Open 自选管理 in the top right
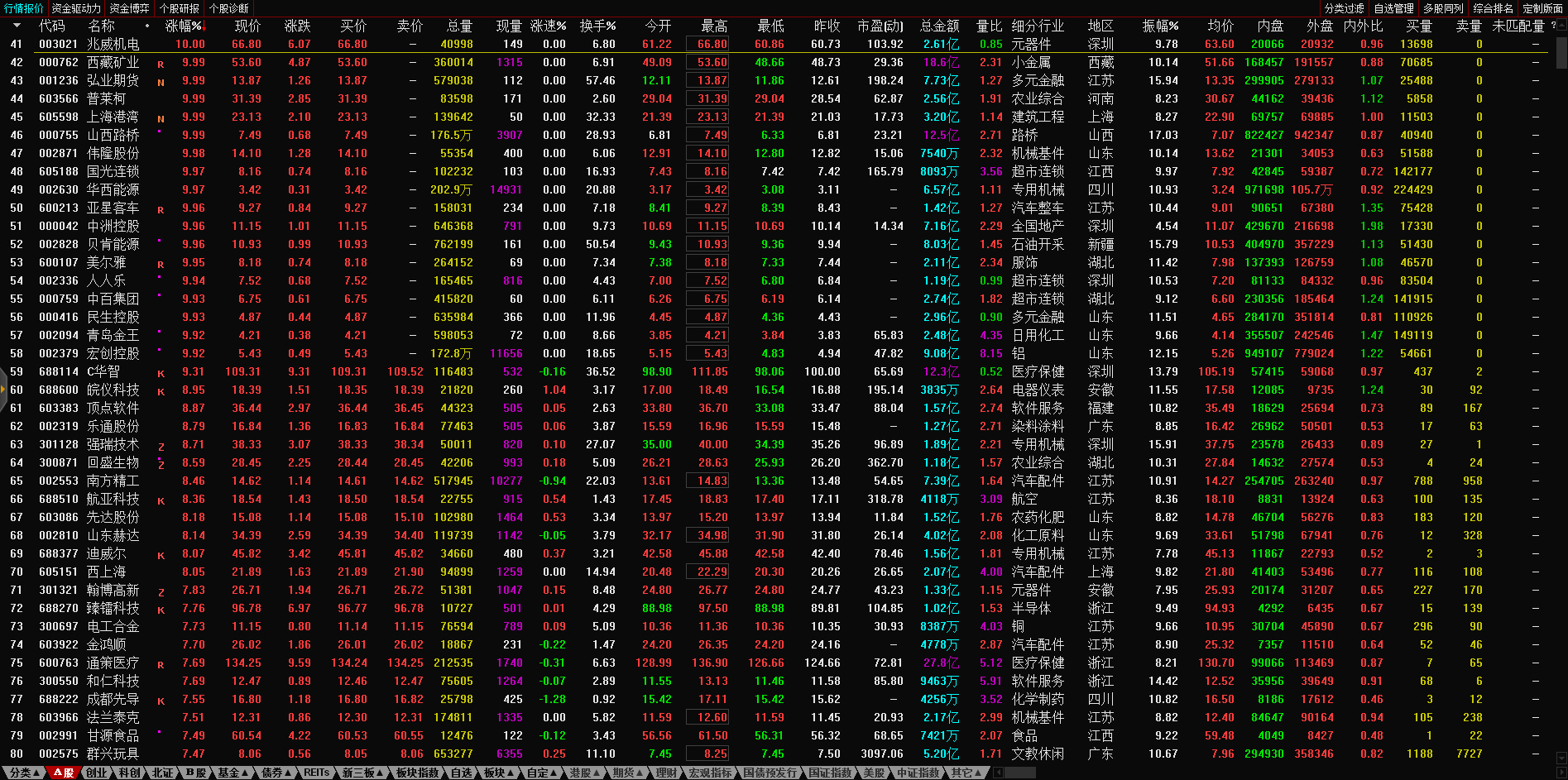 click(x=1393, y=8)
